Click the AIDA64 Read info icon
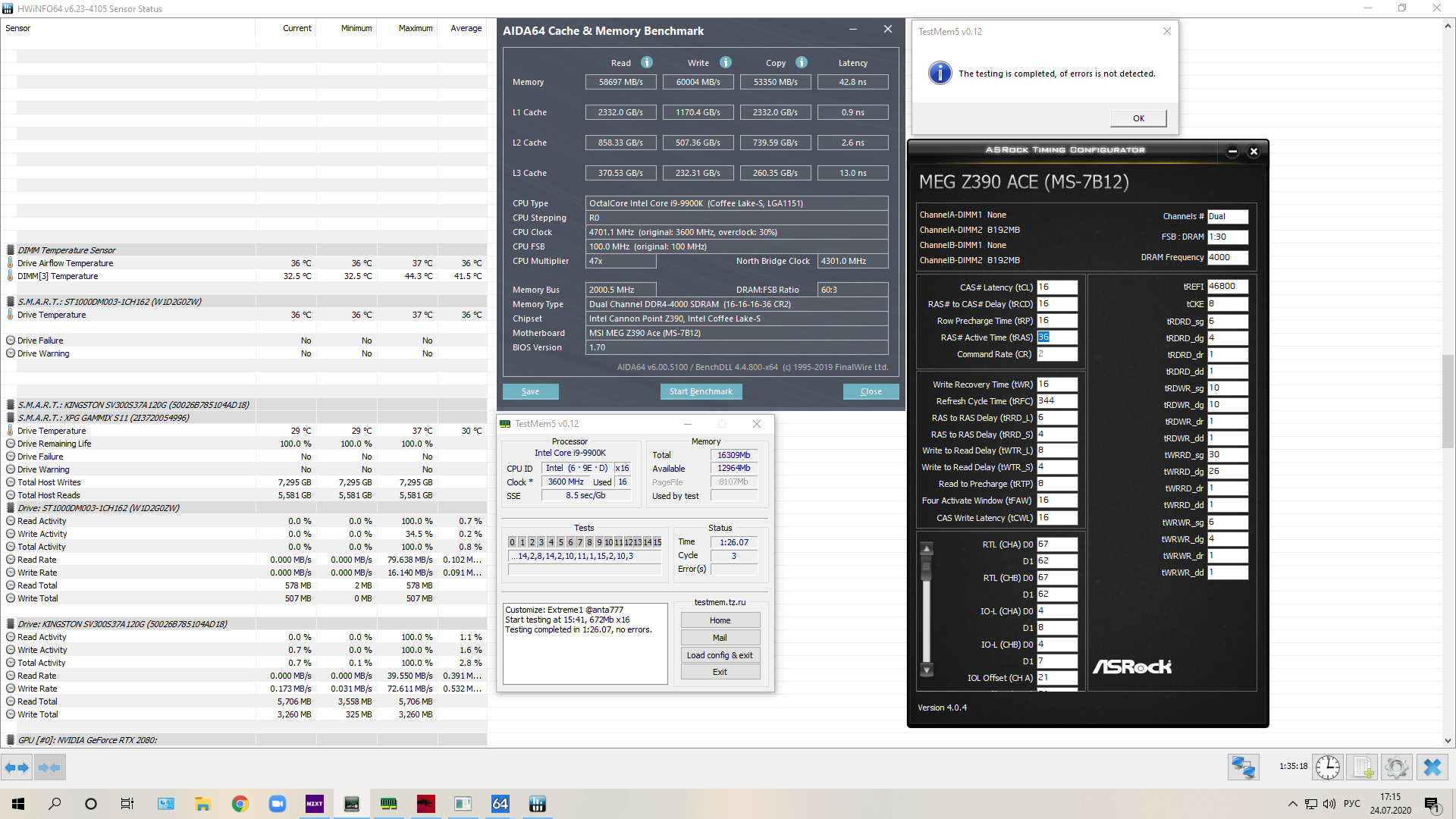The image size is (1456, 819). pos(647,62)
